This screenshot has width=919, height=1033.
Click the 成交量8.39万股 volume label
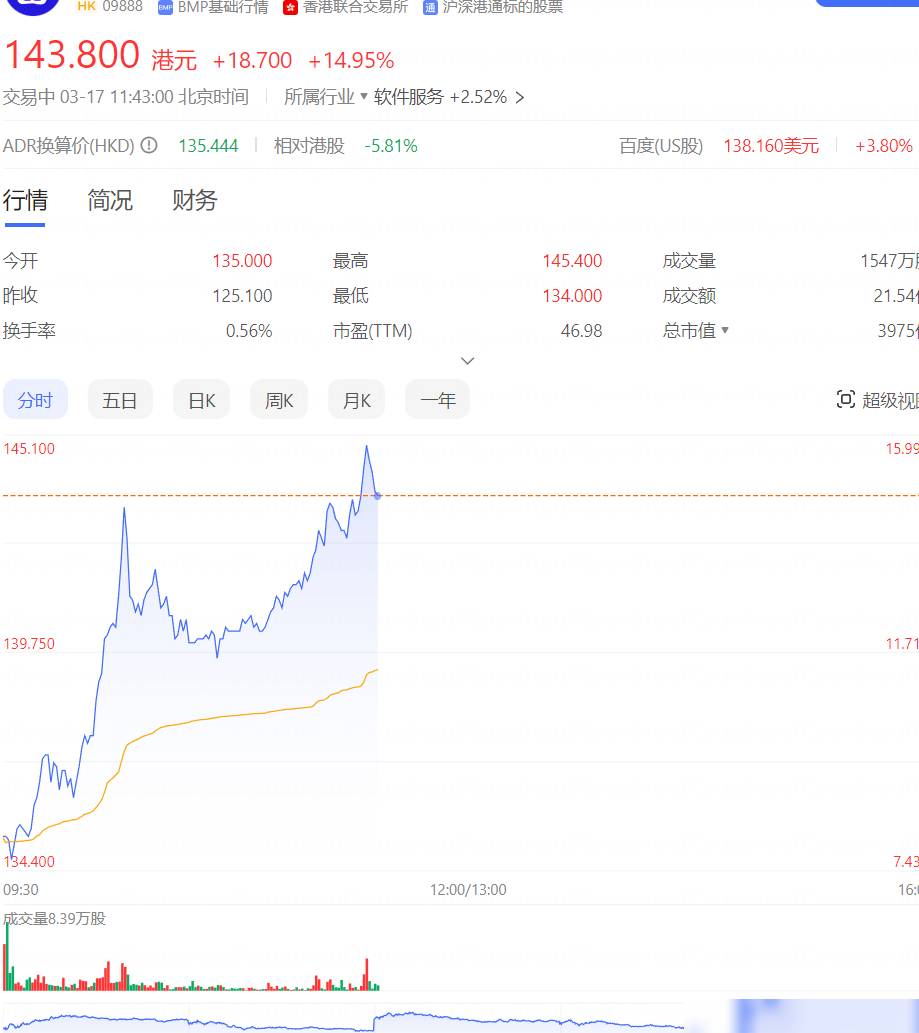pyautogui.click(x=54, y=918)
